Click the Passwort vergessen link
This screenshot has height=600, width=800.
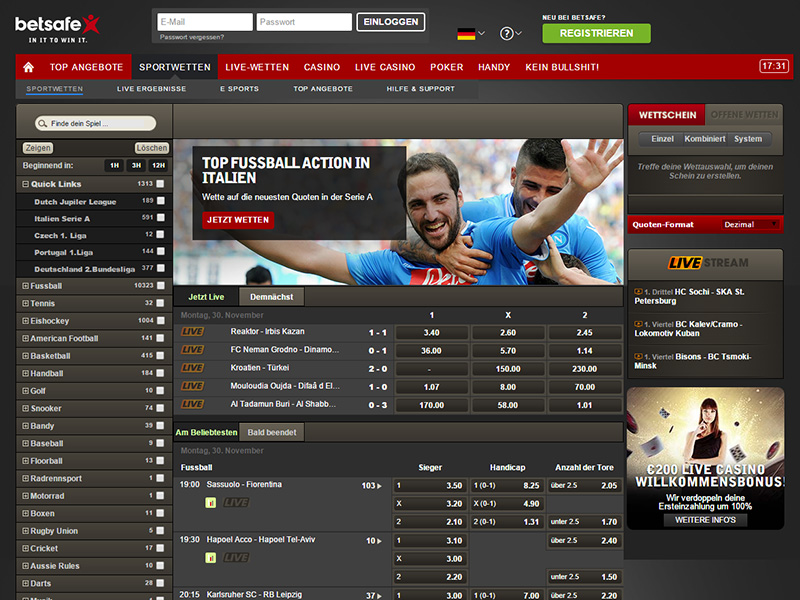click(x=192, y=37)
